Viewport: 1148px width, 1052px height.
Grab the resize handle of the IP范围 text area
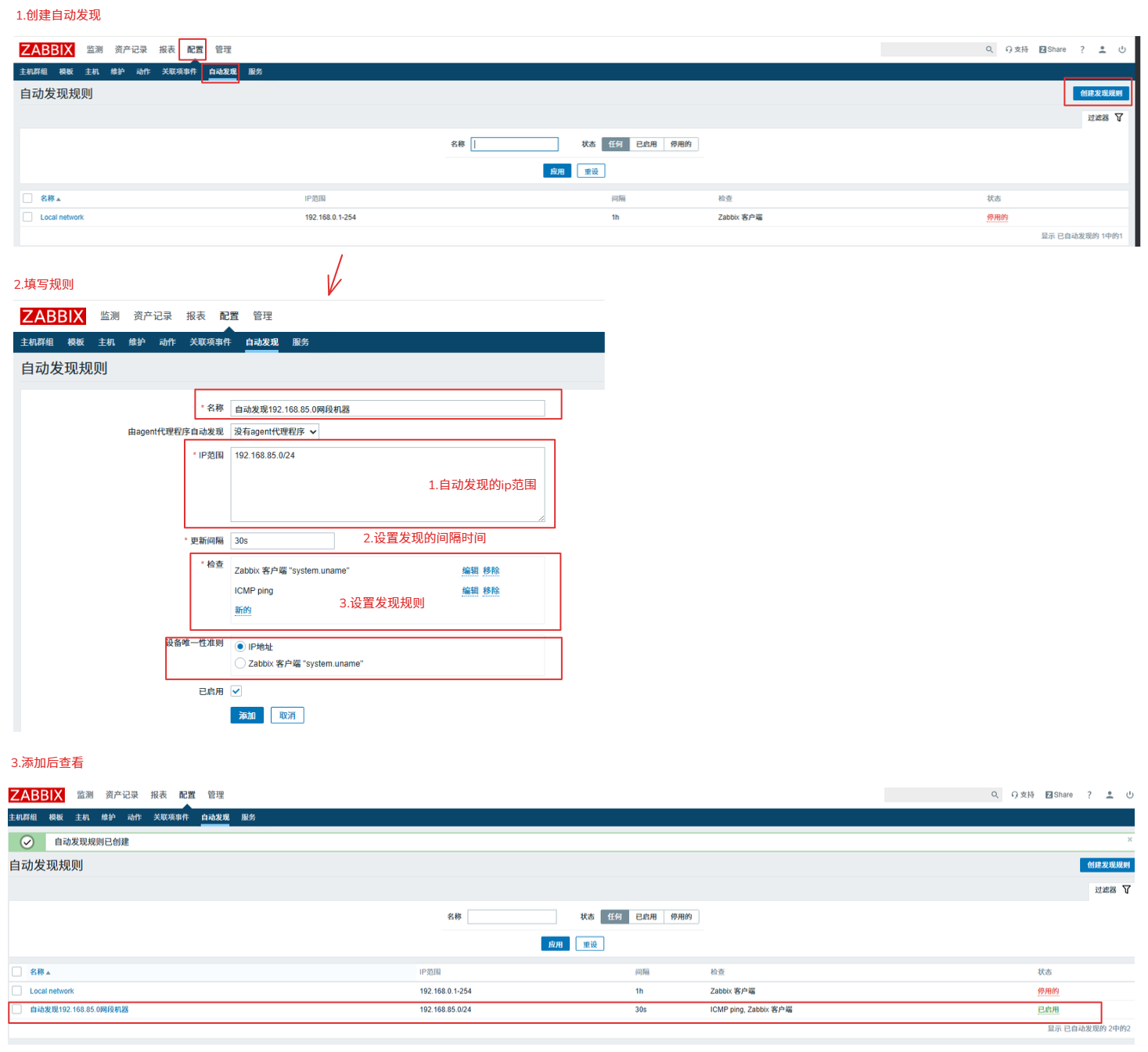pos(541,518)
